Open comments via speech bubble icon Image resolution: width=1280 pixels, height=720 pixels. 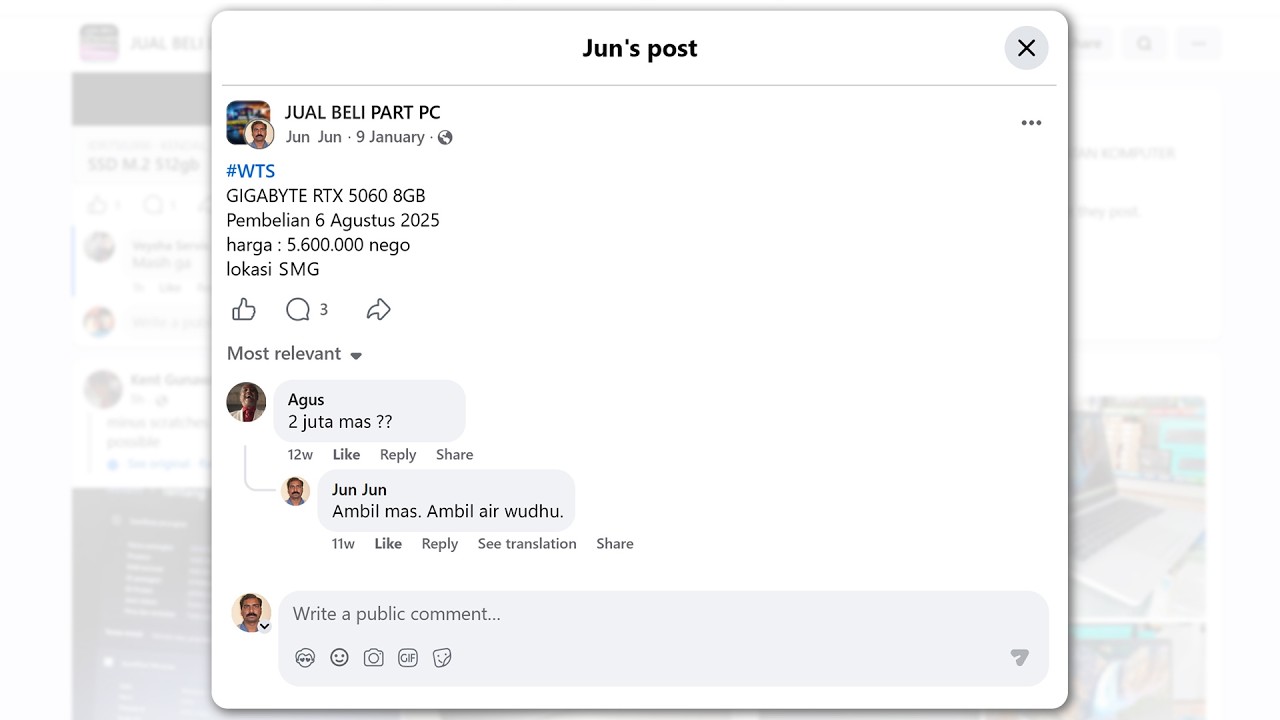(298, 310)
